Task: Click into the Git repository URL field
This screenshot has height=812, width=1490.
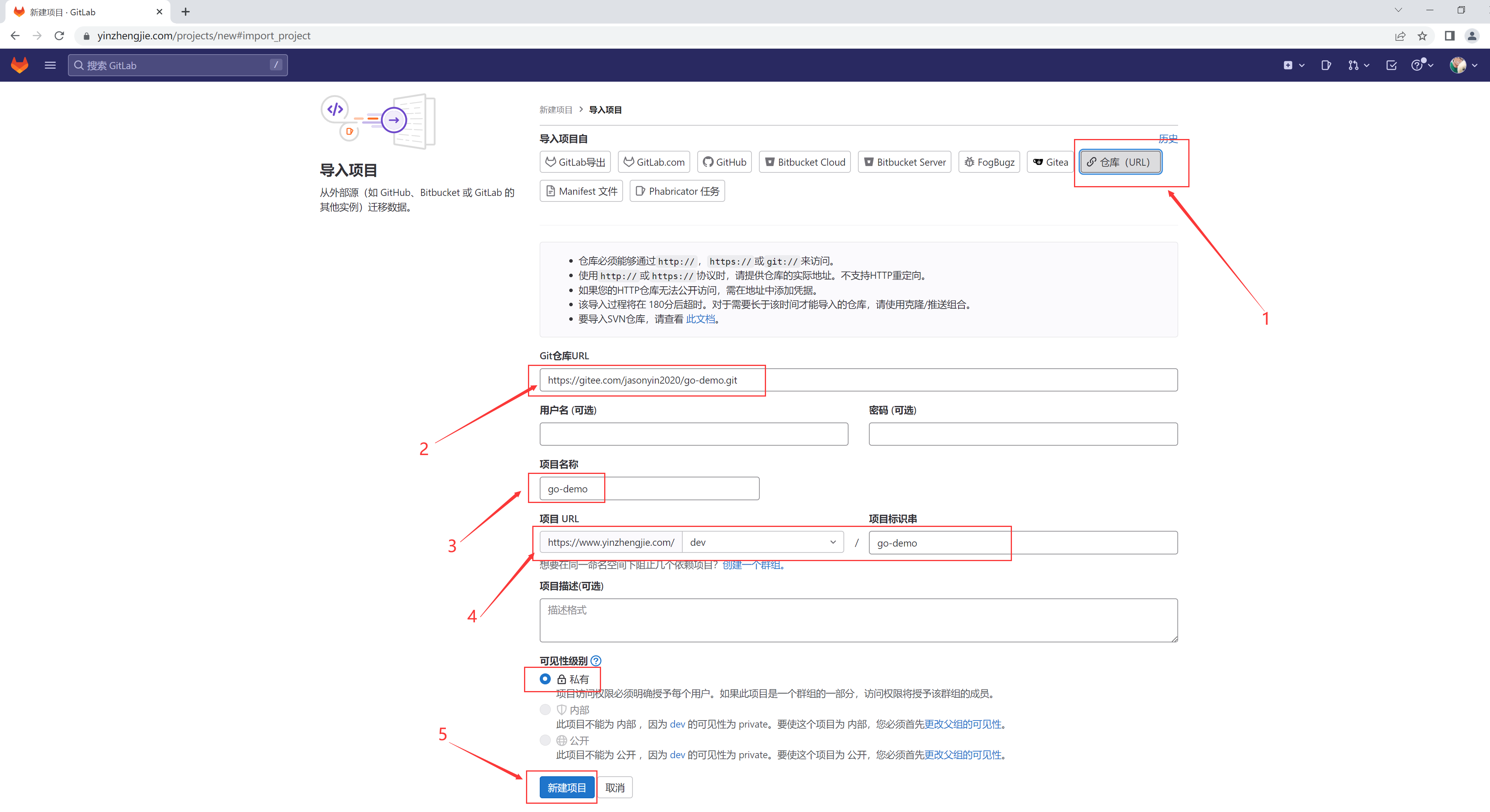Action: tap(858, 380)
